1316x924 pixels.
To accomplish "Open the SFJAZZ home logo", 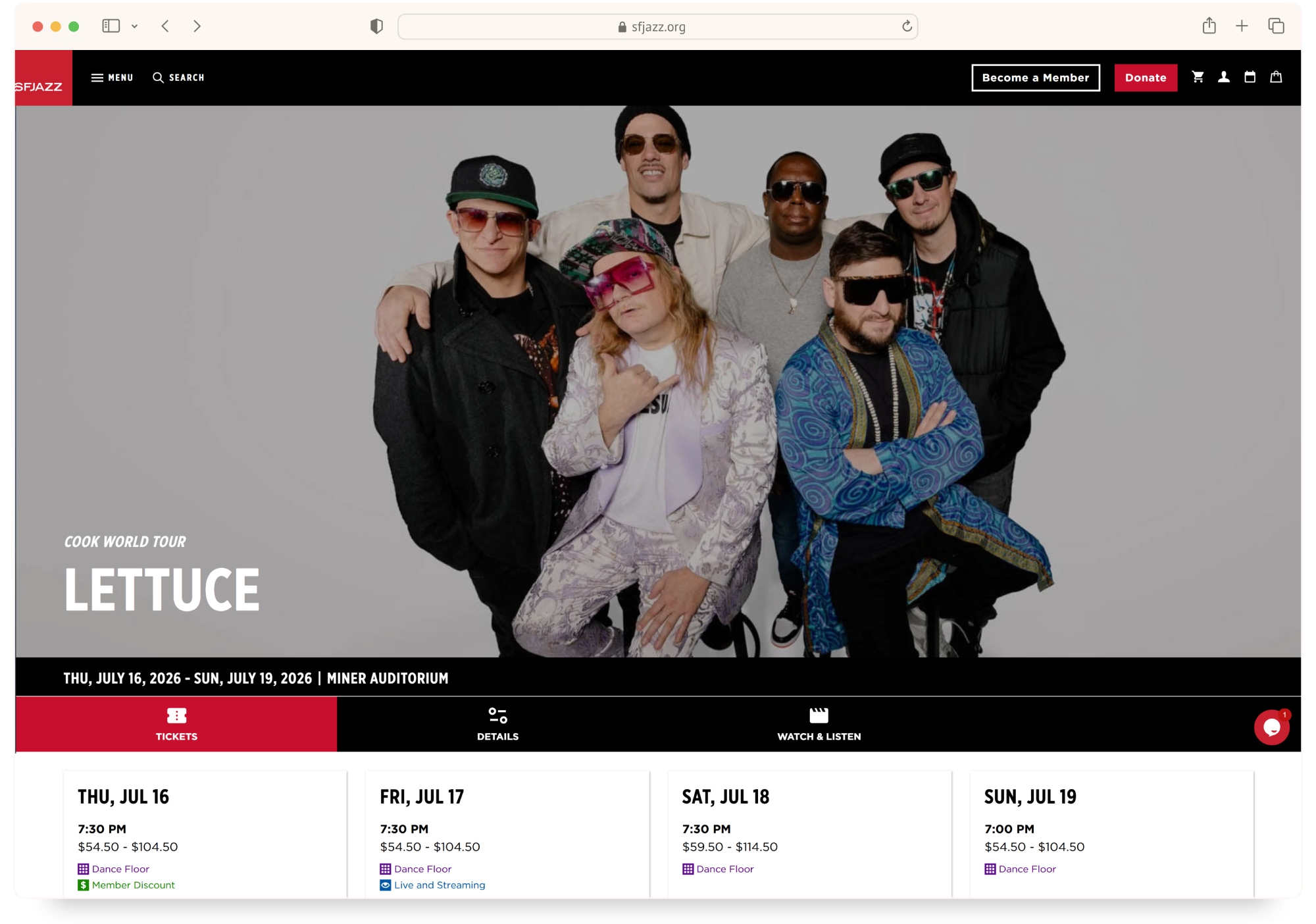I will click(x=43, y=78).
